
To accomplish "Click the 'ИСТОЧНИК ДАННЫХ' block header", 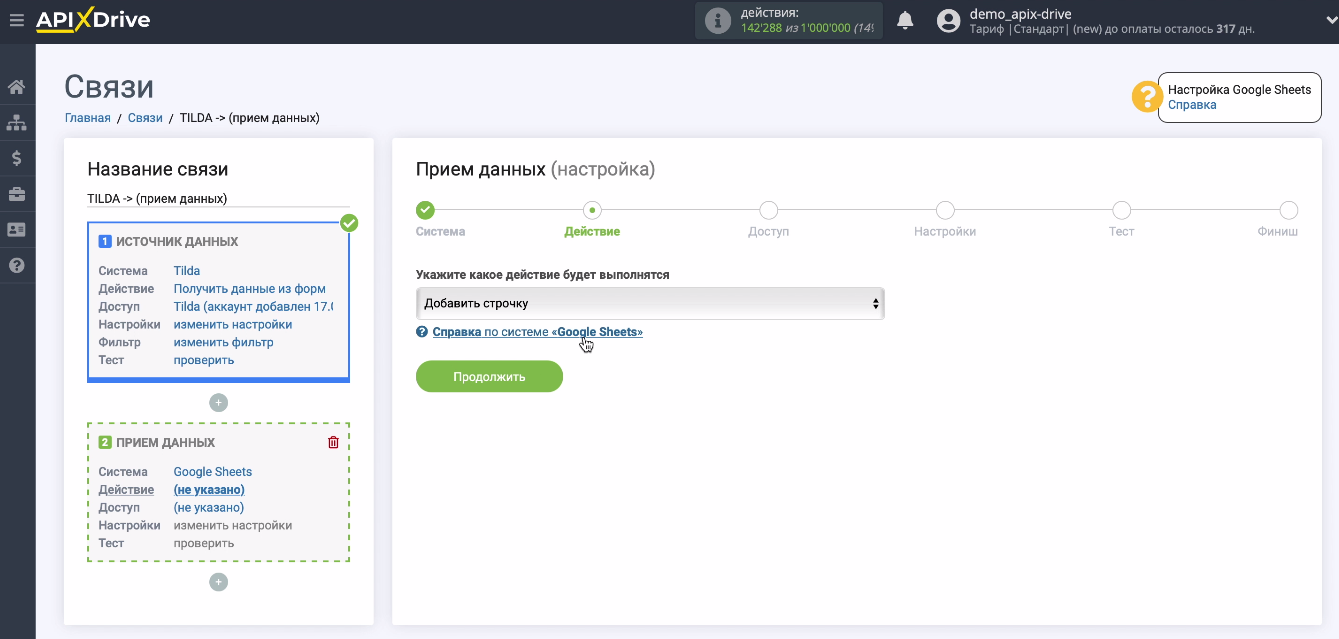I will point(177,242).
